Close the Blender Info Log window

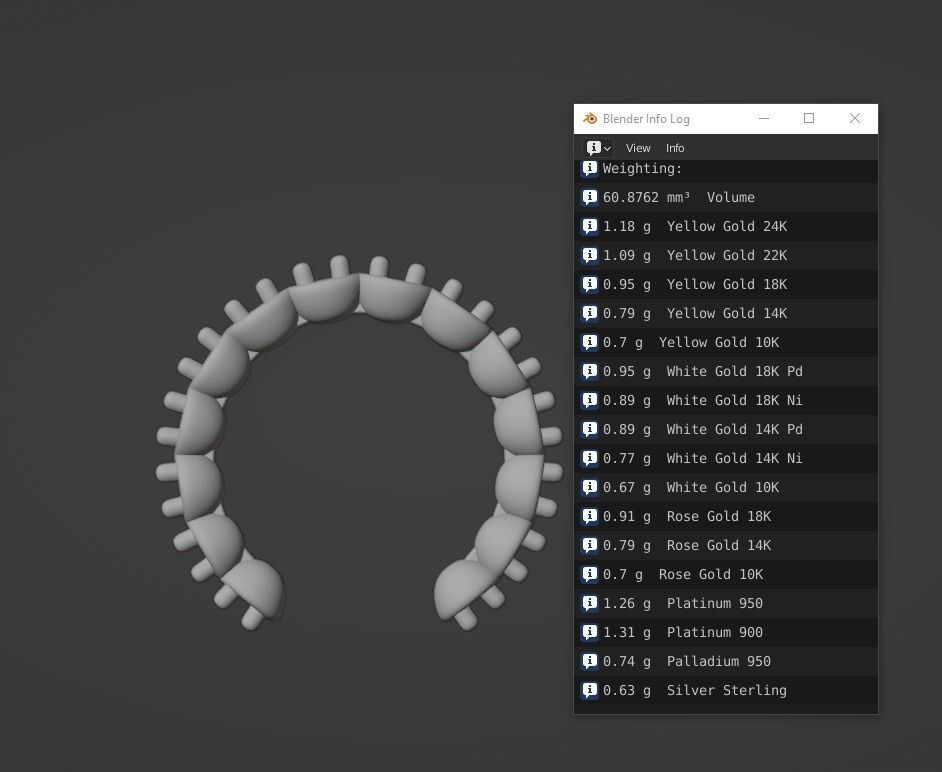point(854,118)
